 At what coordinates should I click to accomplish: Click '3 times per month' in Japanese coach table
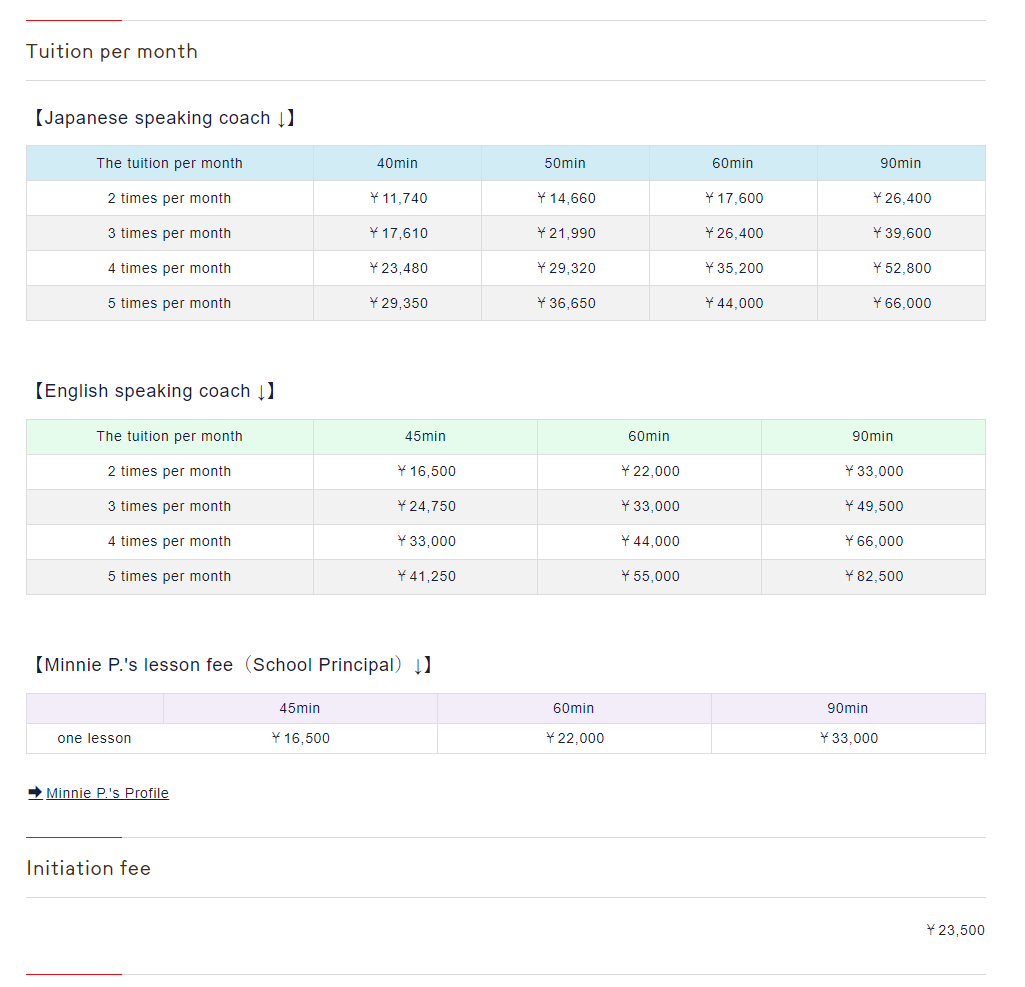pyautogui.click(x=169, y=233)
